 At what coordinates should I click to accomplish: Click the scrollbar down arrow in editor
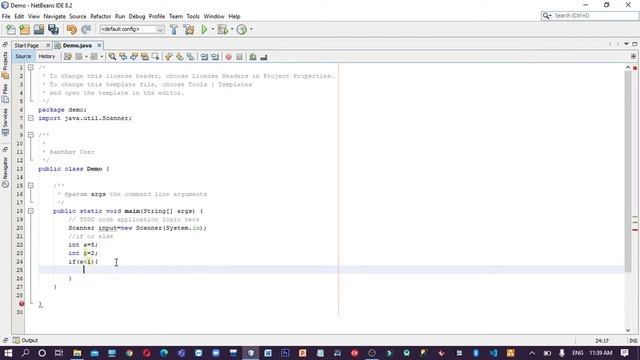pyautogui.click(x=628, y=330)
